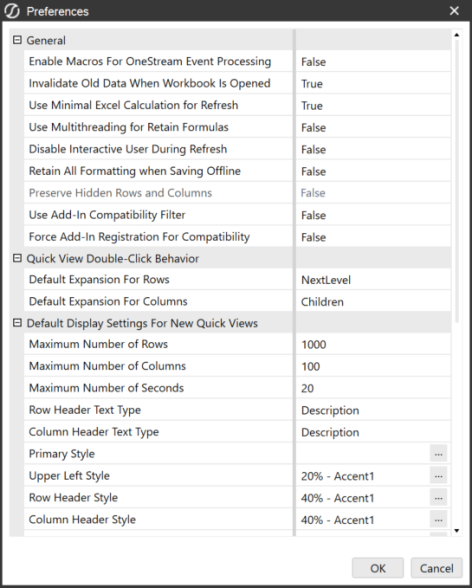The image size is (472, 588).
Task: Click the OneStream logo in title bar
Action: [12, 11]
